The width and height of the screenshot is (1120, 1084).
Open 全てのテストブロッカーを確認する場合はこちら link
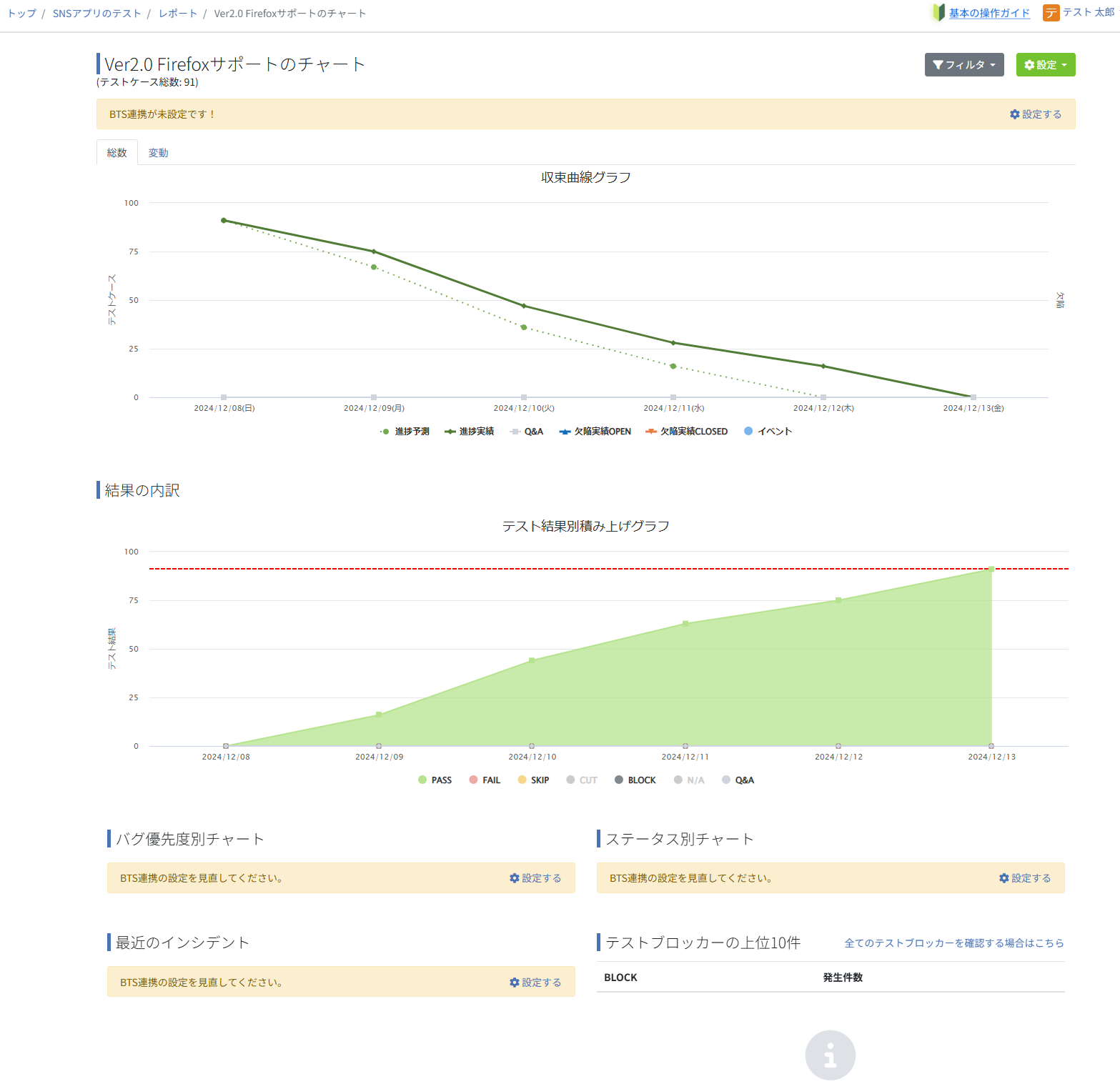[954, 943]
